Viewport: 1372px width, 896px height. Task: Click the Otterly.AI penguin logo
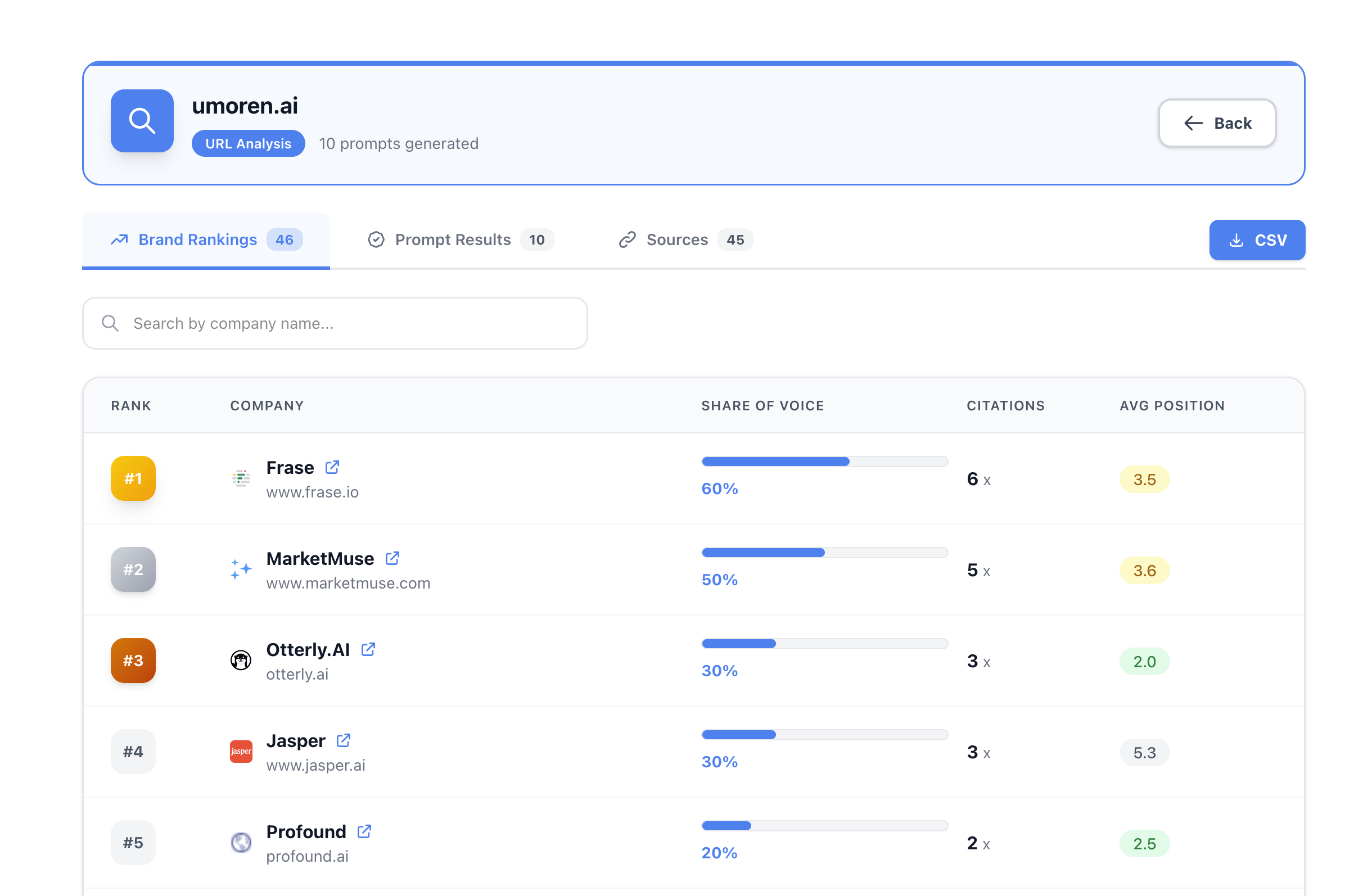(x=241, y=660)
